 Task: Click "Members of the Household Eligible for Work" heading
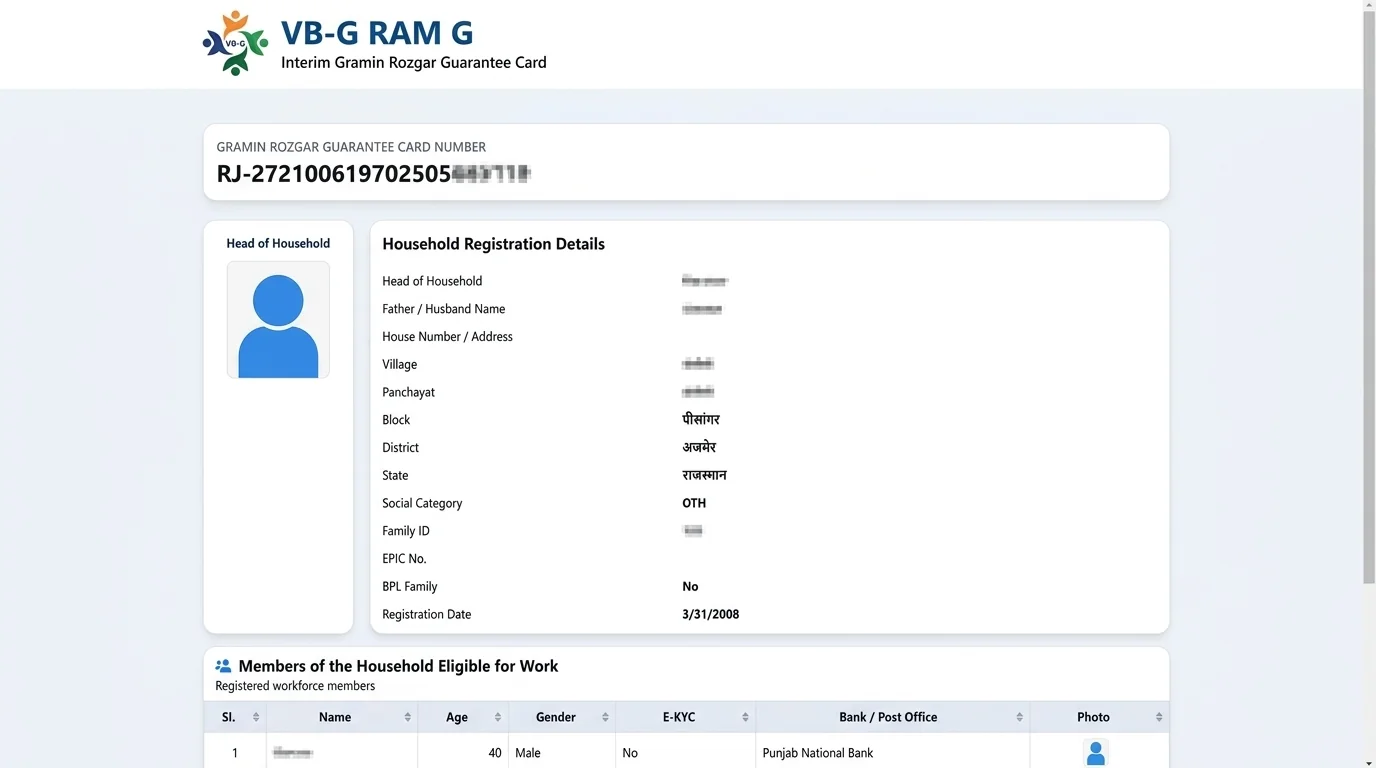398,666
